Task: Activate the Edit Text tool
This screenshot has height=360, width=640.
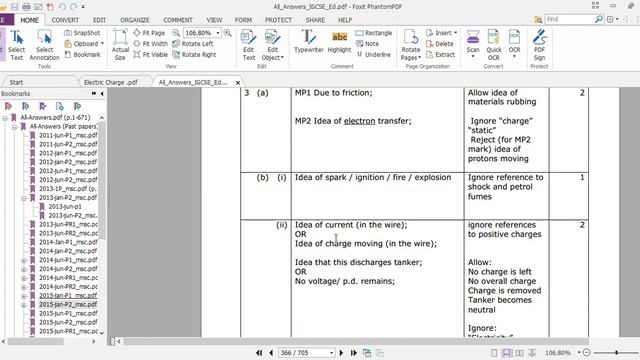Action: coord(249,45)
